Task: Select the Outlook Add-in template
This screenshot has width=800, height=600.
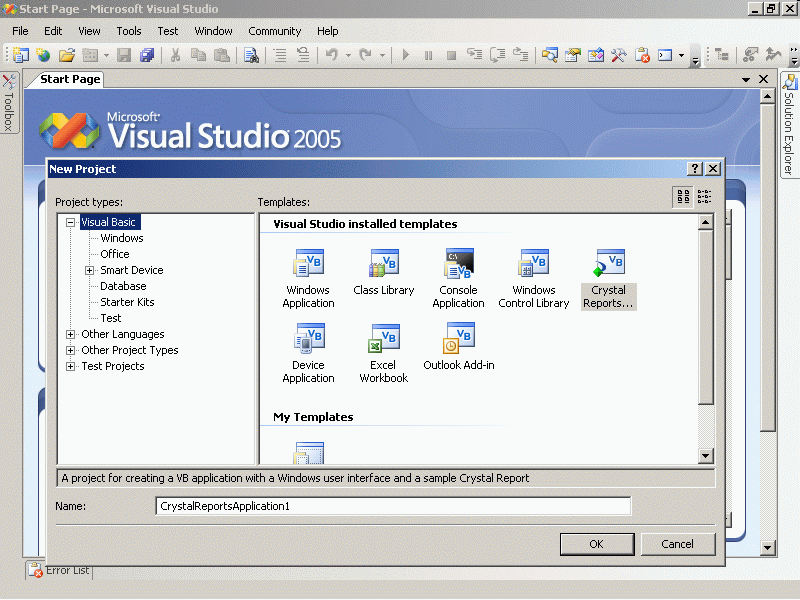Action: (459, 347)
